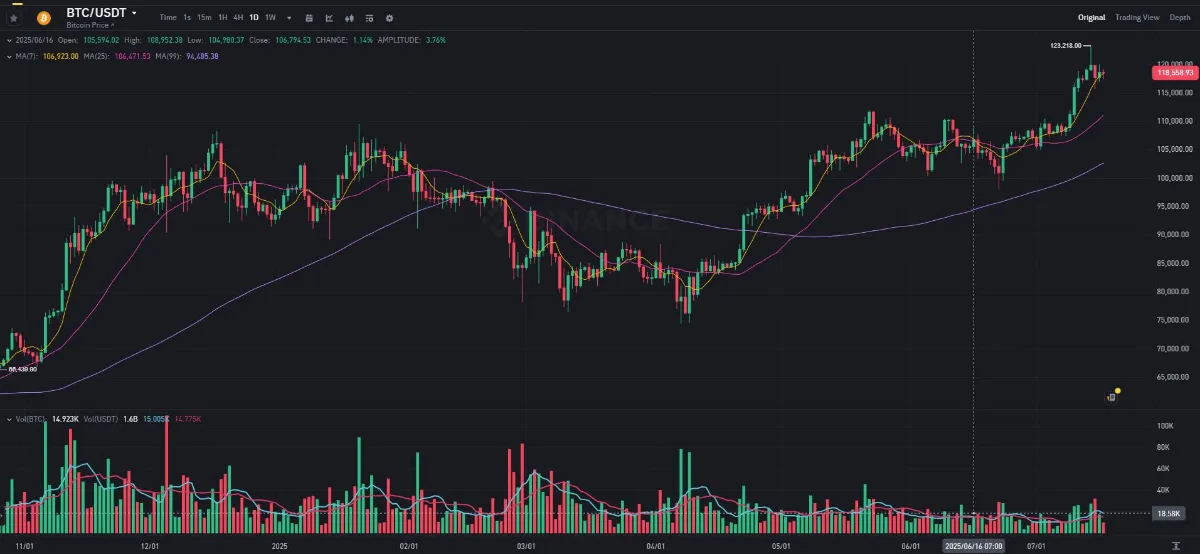Collapse the Vol(BTC) indicator chevron
Image resolution: width=1200 pixels, height=554 pixels.
point(8,418)
